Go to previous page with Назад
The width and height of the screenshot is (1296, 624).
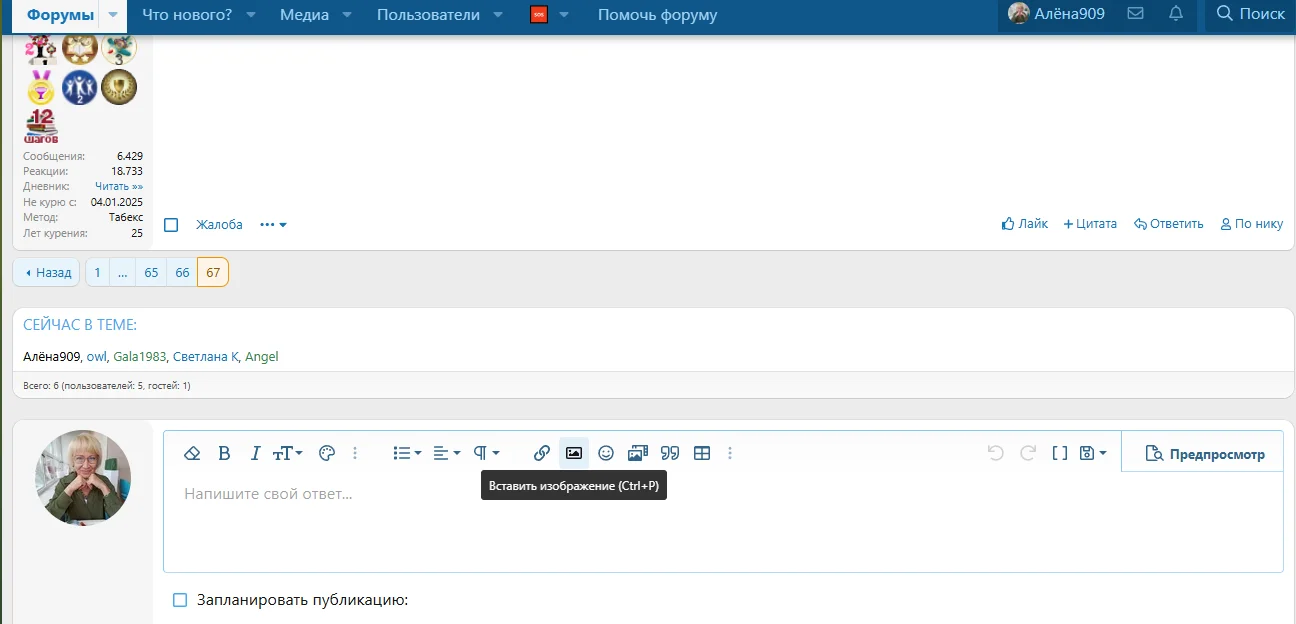48,272
